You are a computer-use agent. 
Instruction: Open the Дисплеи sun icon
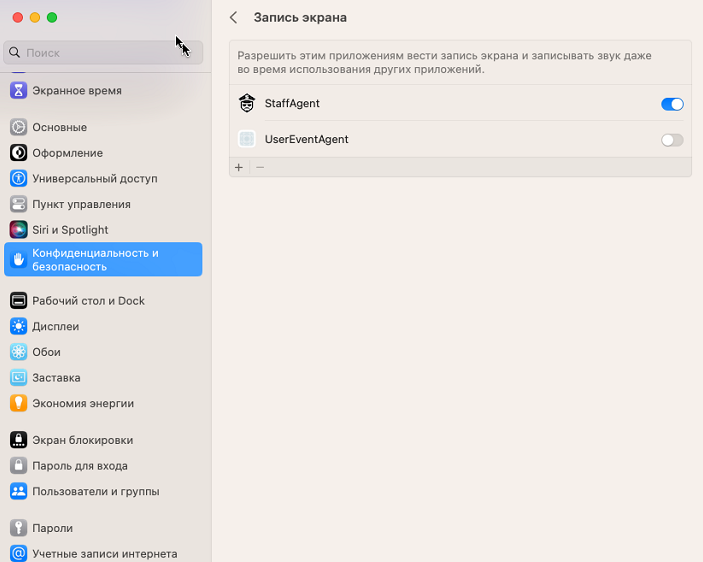pos(18,326)
